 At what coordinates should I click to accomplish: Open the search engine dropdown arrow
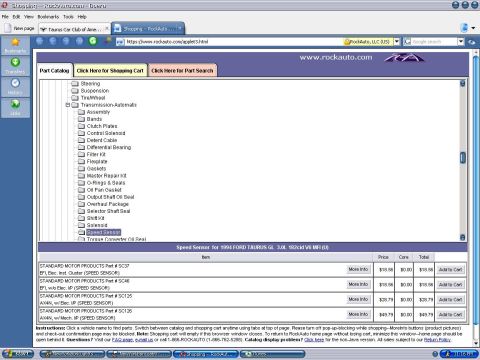coord(461,42)
